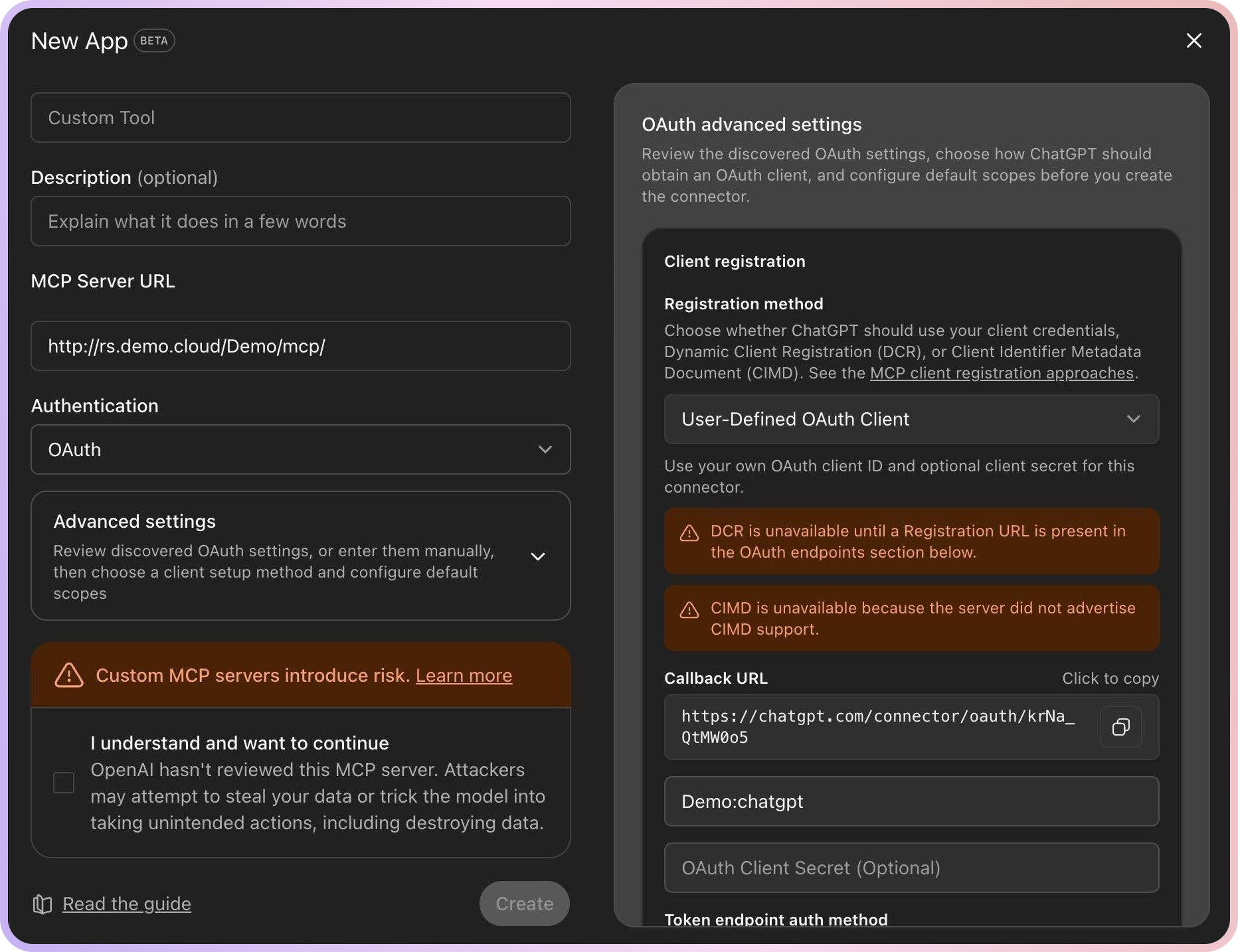
Task: Click the 'Advanced settings' title text
Action: tap(135, 522)
